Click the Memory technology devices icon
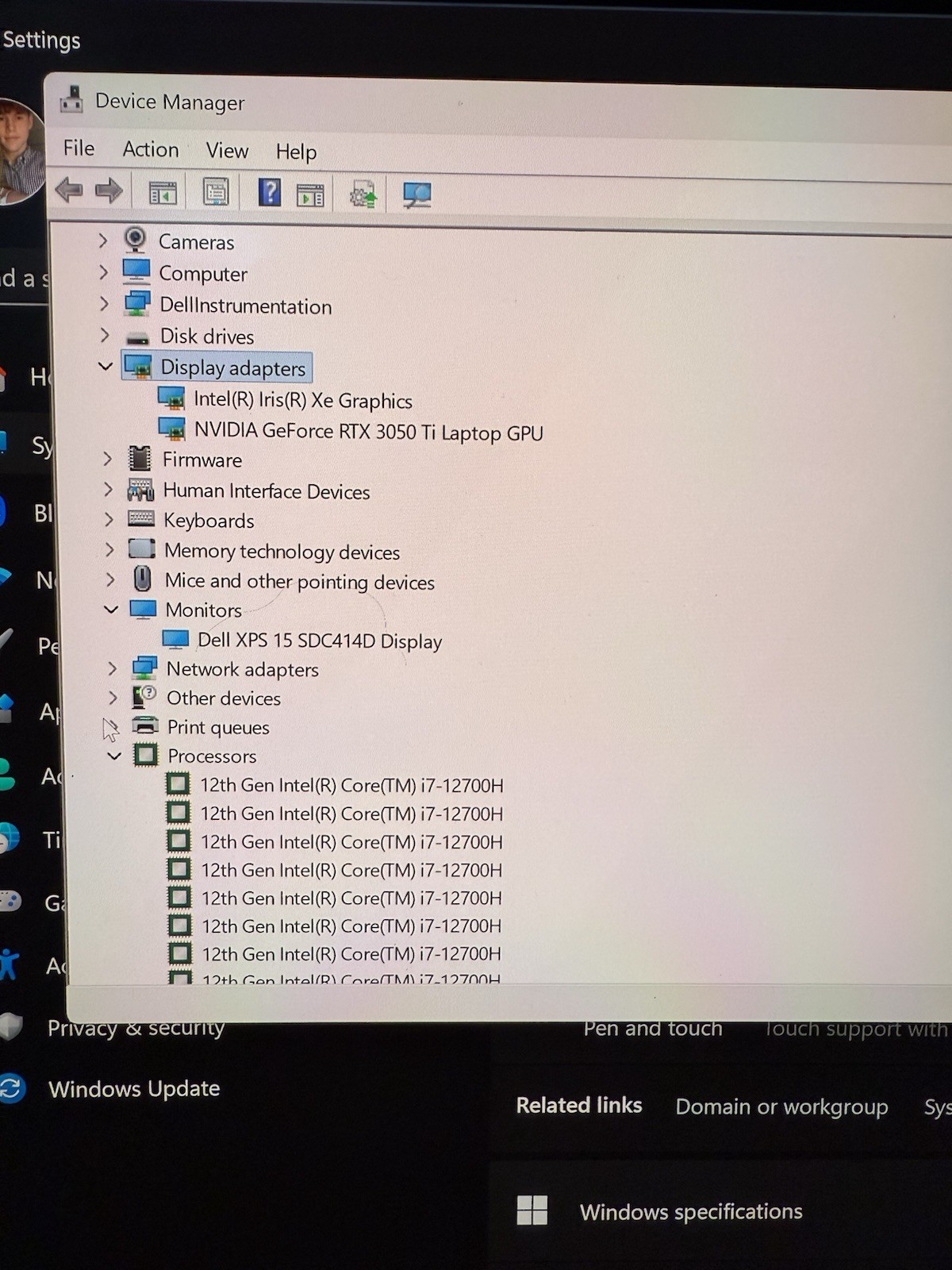952x1270 pixels. (x=142, y=548)
